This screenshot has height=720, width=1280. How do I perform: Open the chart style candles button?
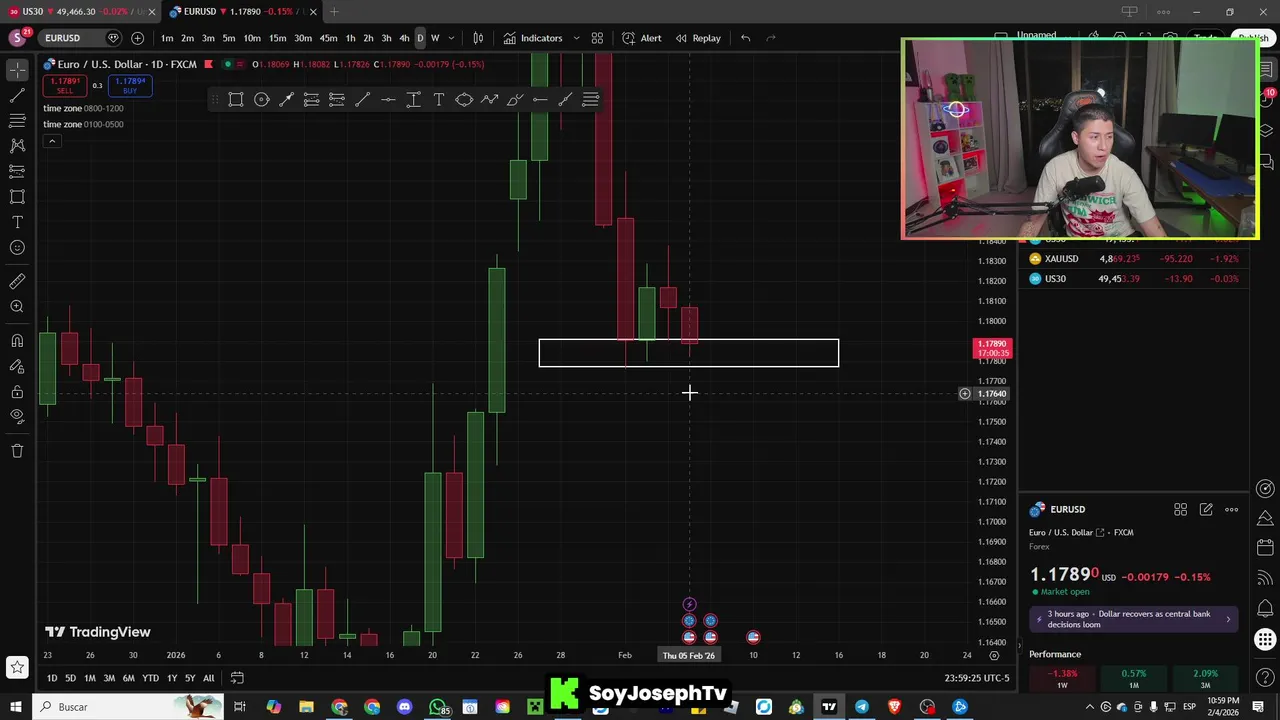pos(478,38)
